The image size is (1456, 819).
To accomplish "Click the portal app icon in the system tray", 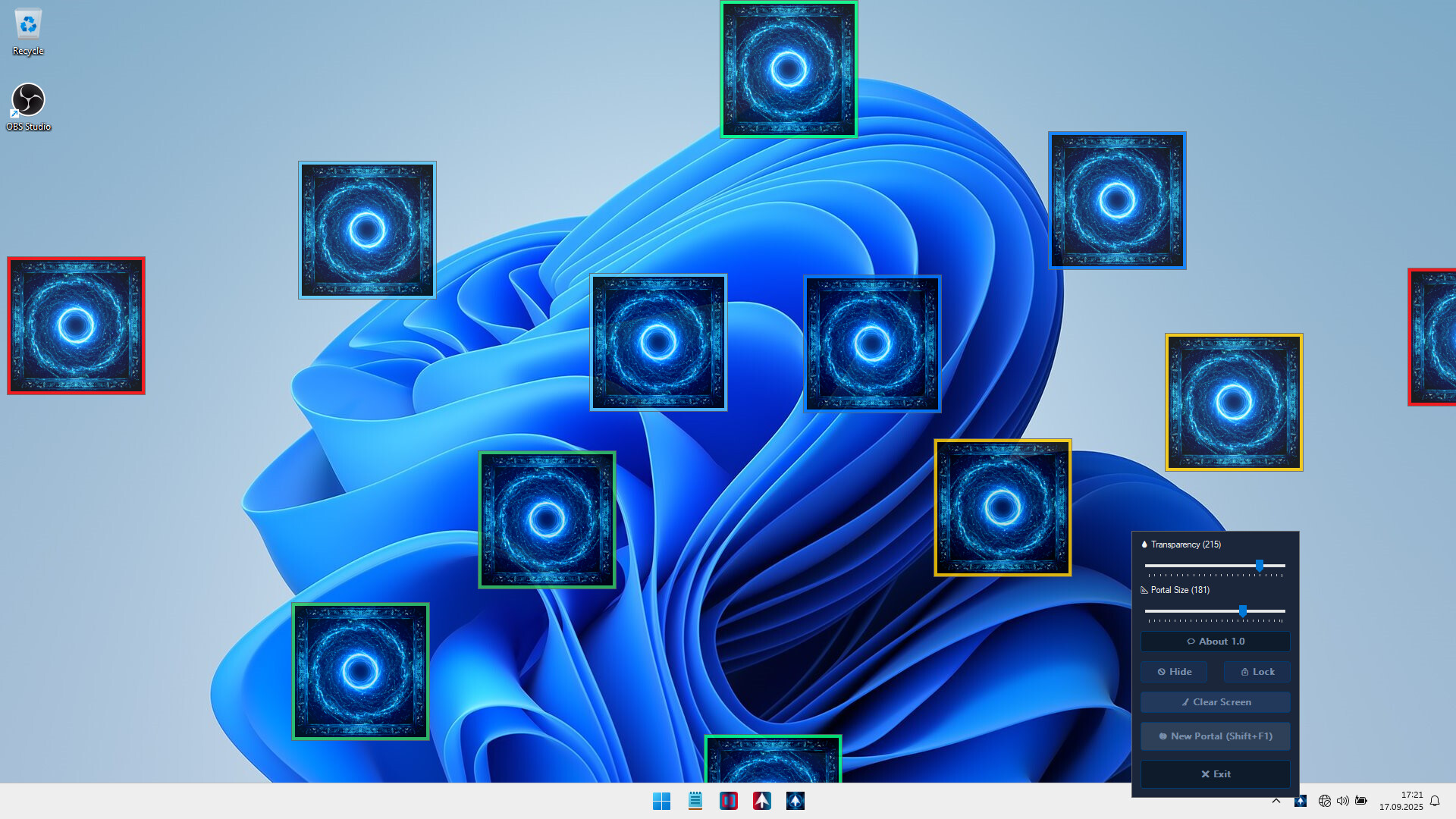I will (x=1301, y=801).
